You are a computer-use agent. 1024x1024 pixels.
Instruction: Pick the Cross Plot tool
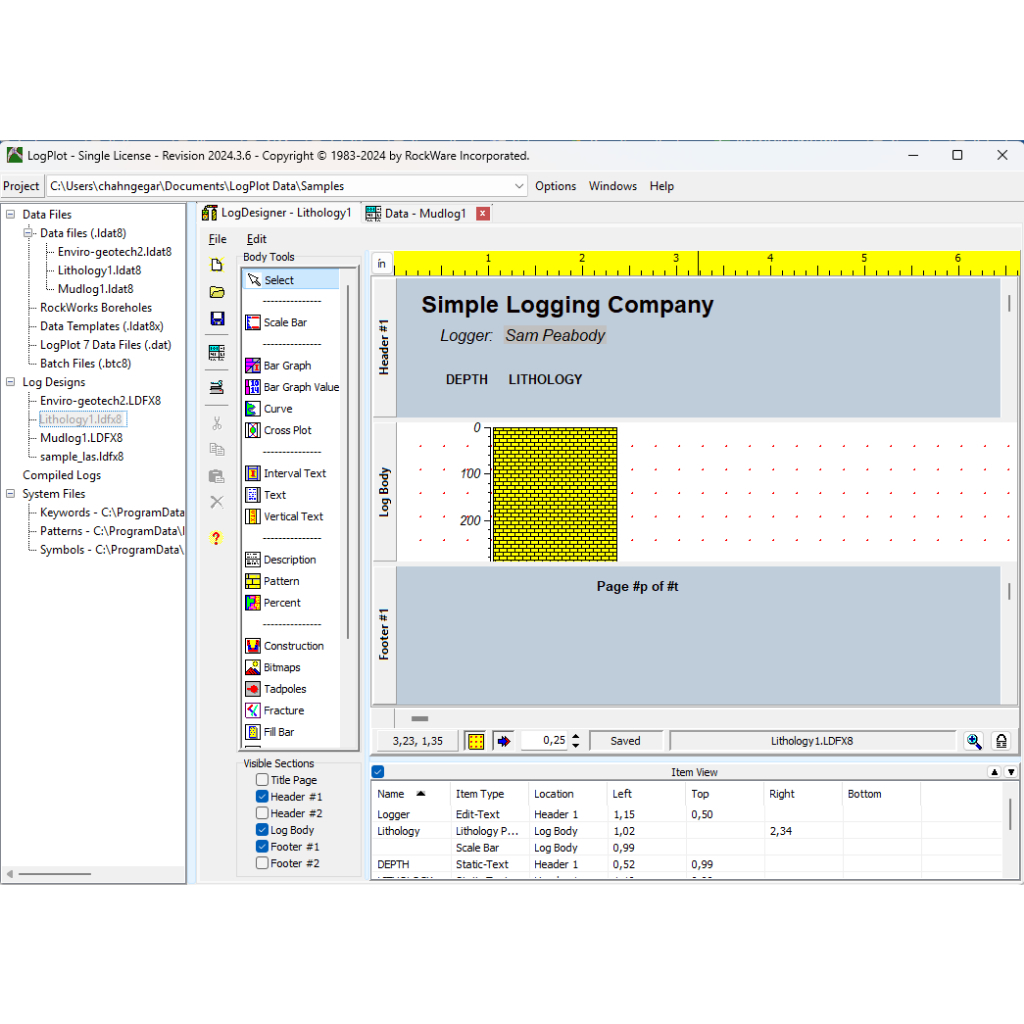pos(286,430)
